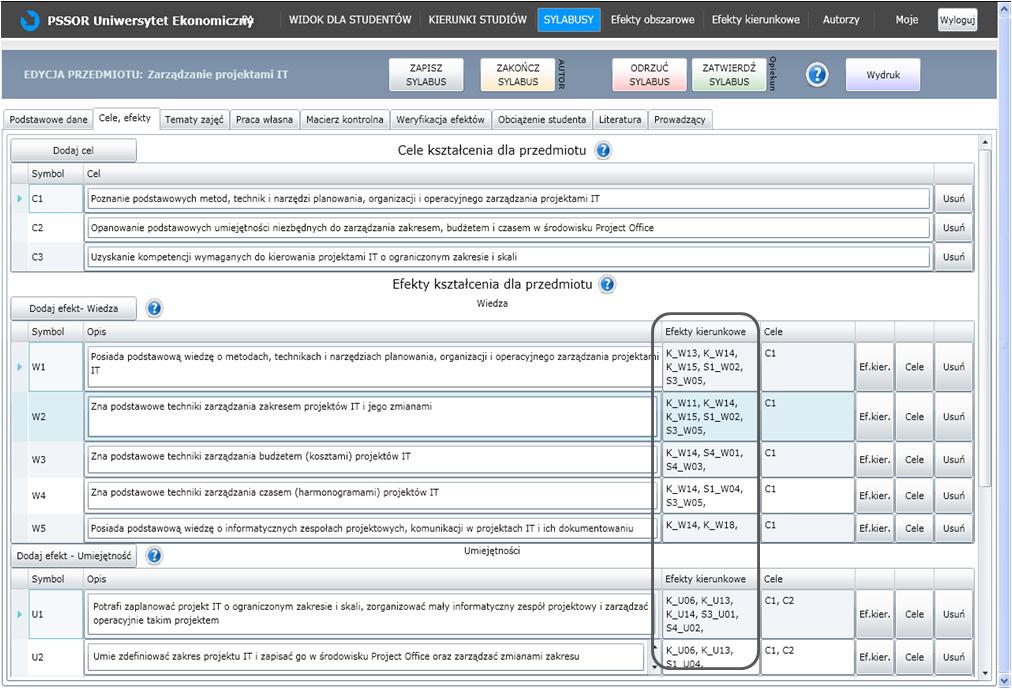The height and width of the screenshot is (689, 1012).
Task: Open Efekty kierunkowe menu item
Action: click(x=755, y=20)
